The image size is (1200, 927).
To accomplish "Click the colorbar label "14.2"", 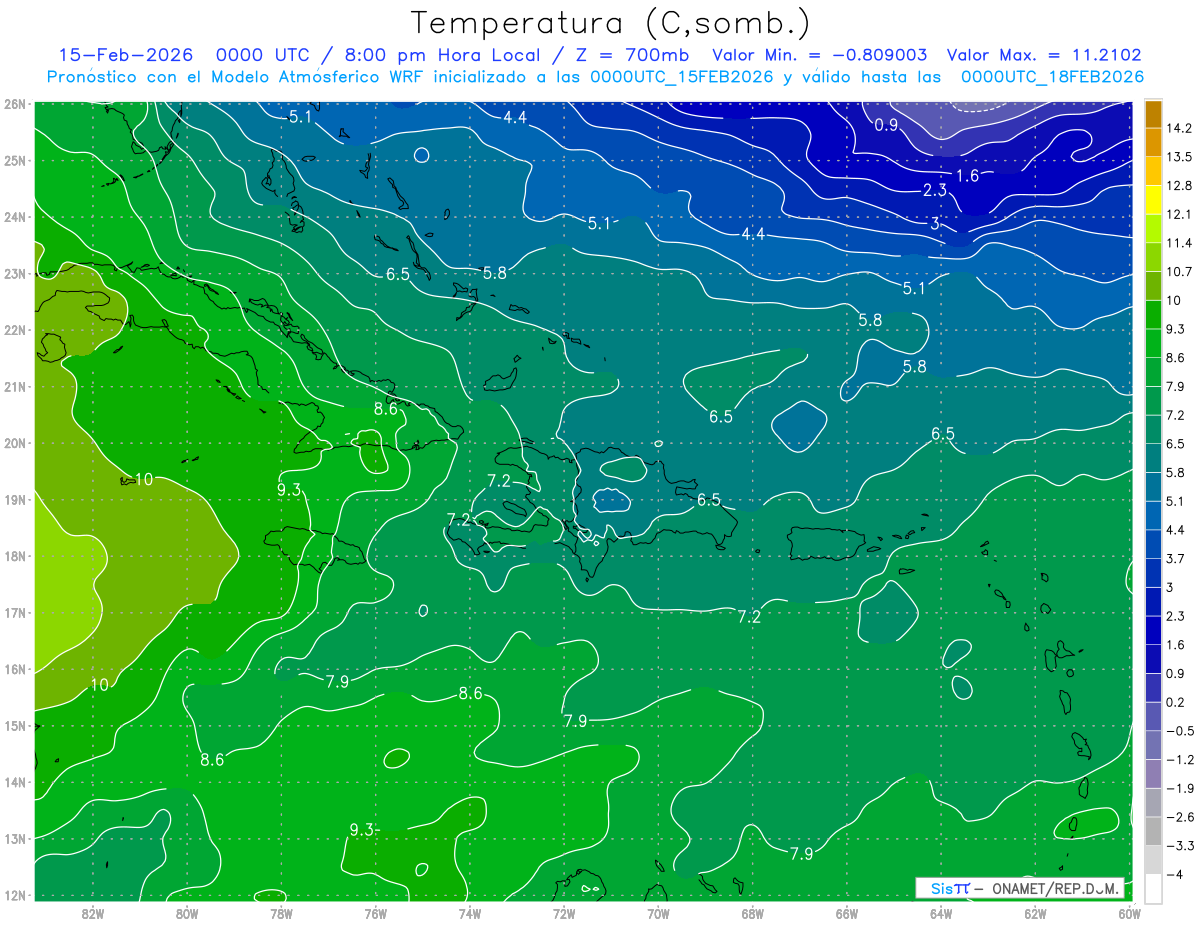I will coord(1179,128).
